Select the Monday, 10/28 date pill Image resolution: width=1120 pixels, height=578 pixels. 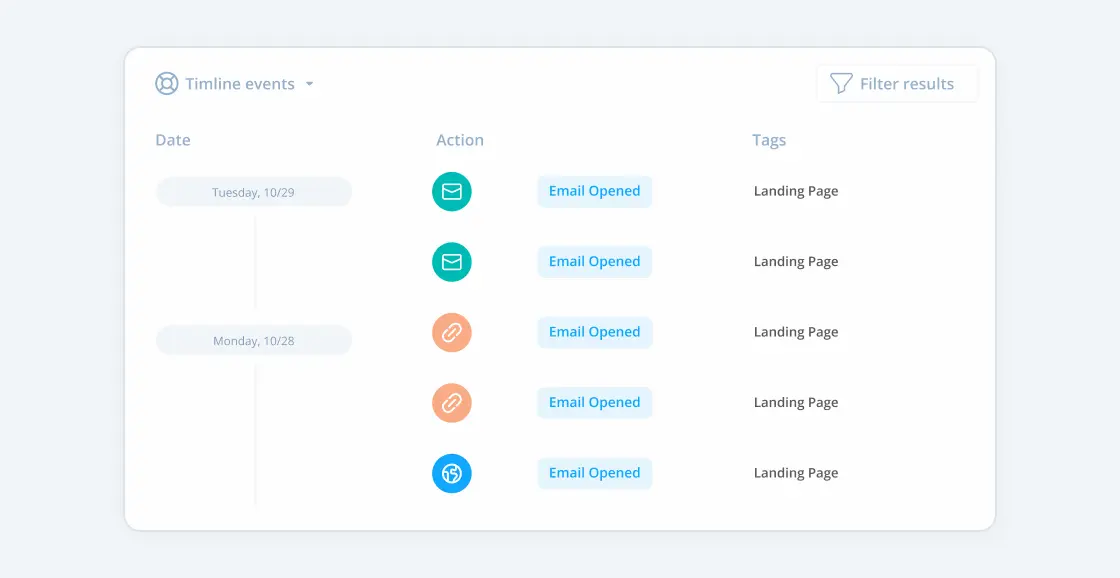253,340
